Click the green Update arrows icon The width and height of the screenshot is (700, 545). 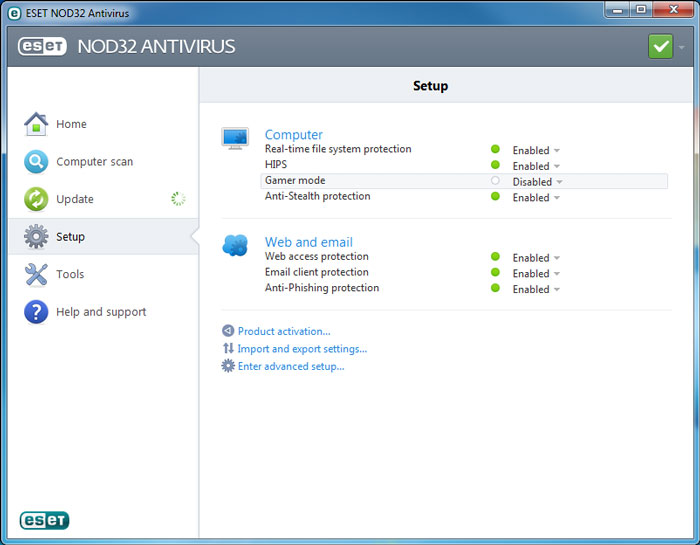(x=36, y=199)
